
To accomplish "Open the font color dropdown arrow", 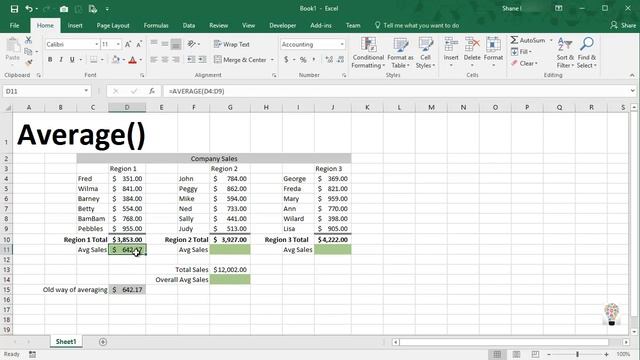I will click(141, 60).
